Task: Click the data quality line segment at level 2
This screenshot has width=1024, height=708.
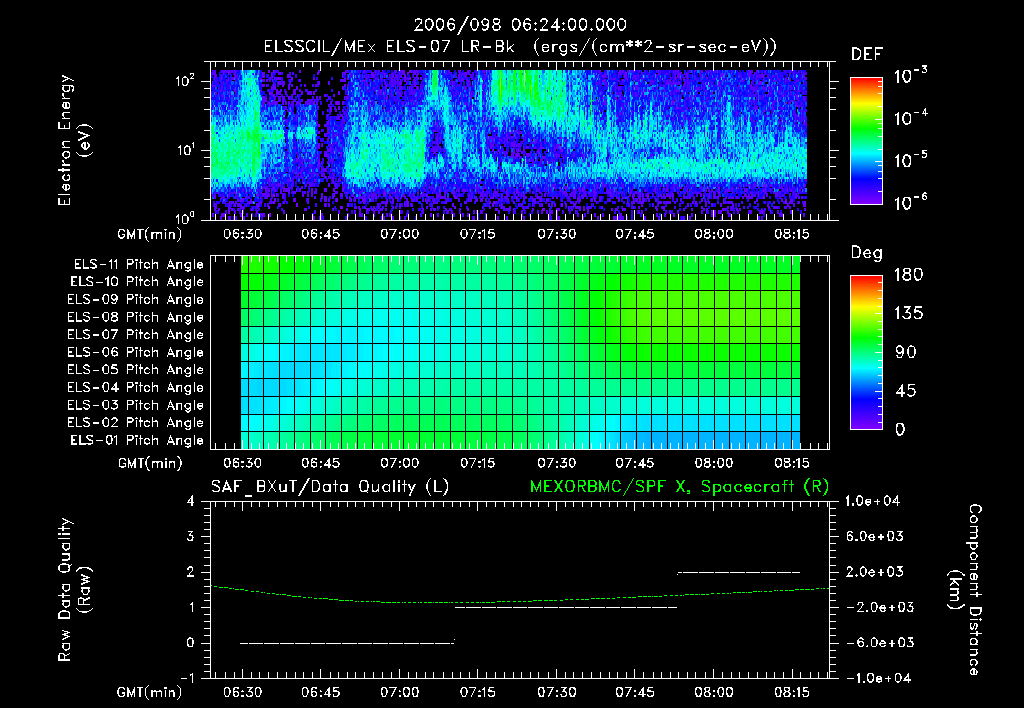Action: [x=739, y=572]
